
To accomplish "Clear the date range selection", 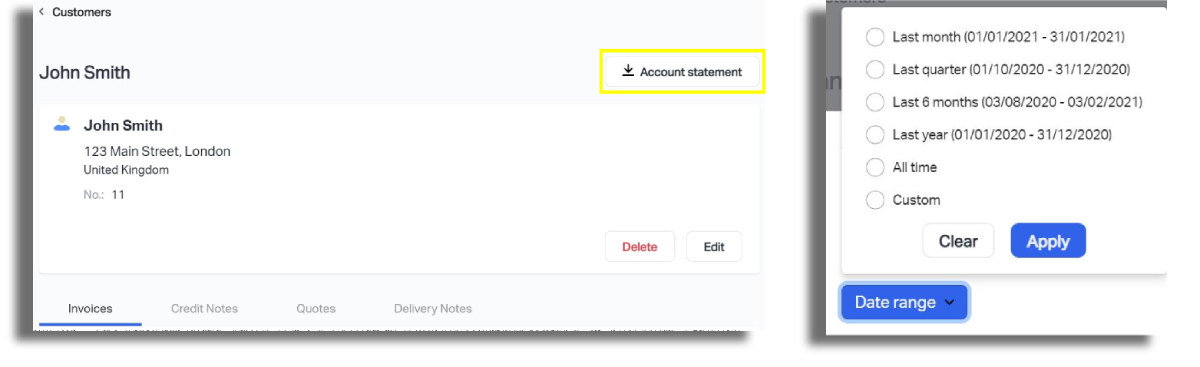I will [958, 241].
